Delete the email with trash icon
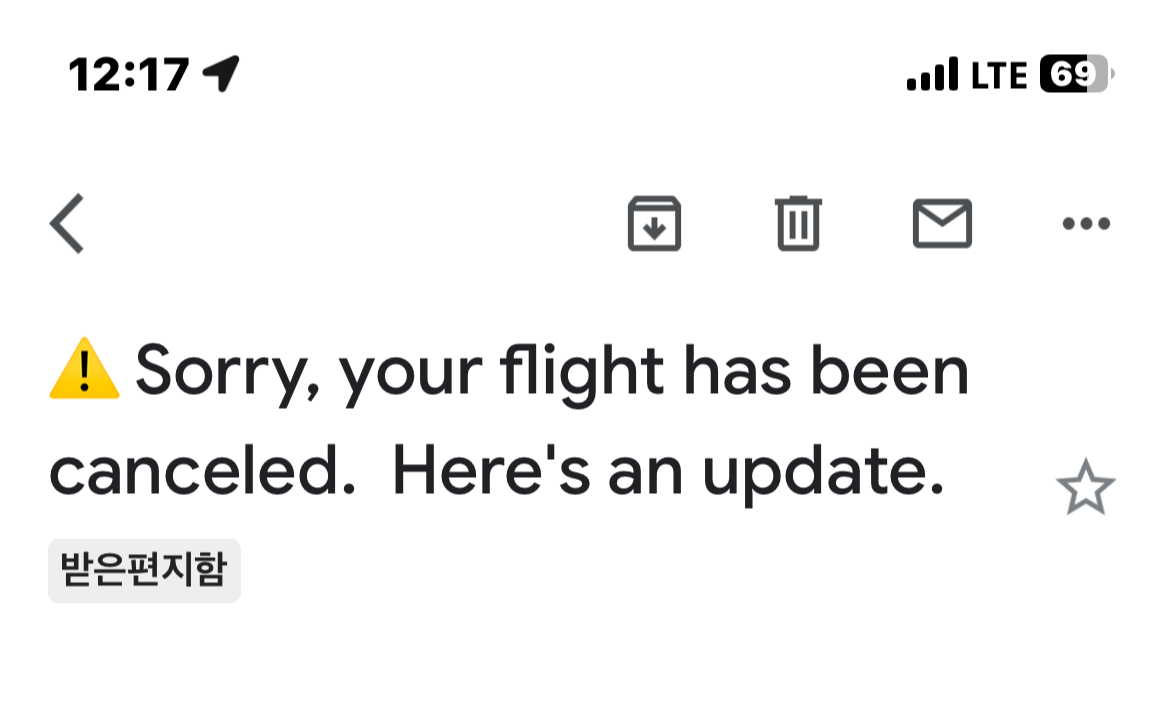 [x=798, y=224]
